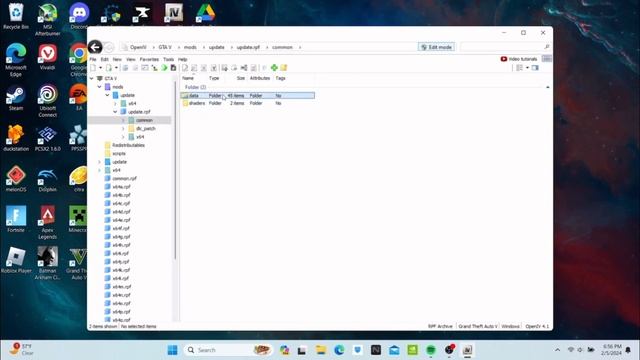The width and height of the screenshot is (640, 360).
Task: Show hidden system tray icons chevron
Action: point(558,350)
